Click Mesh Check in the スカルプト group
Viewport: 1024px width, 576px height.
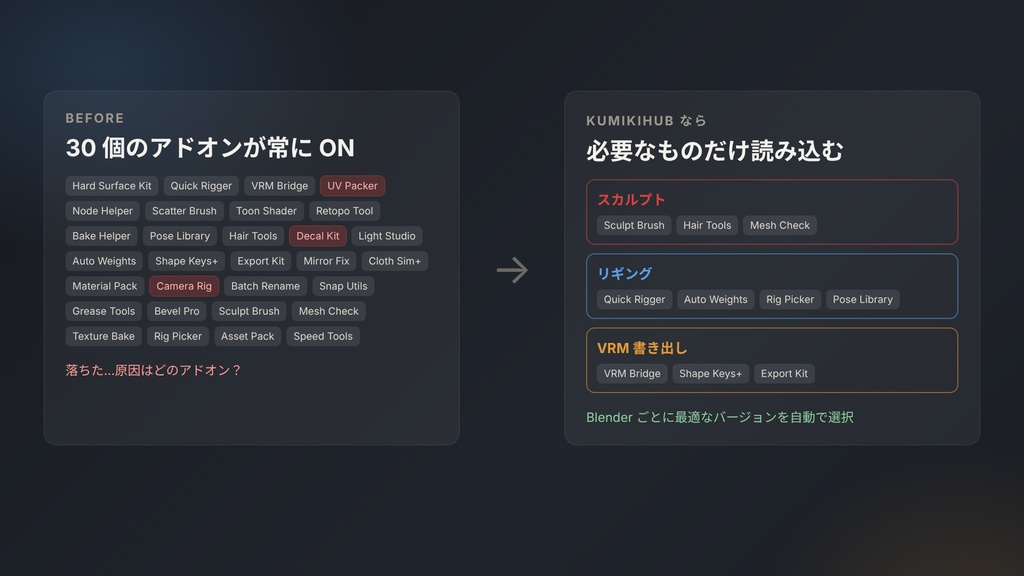[780, 225]
